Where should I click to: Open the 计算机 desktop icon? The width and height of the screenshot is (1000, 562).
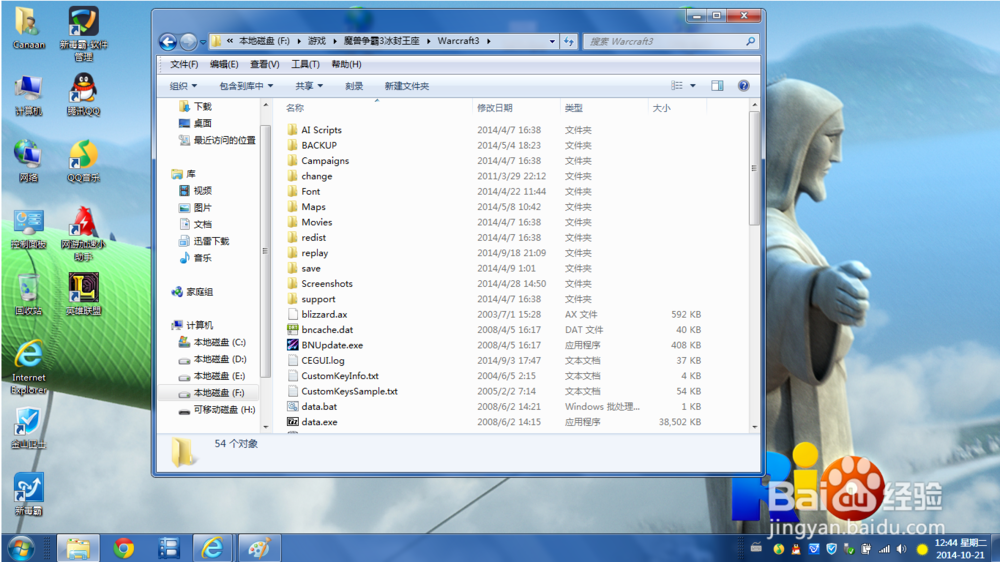29,95
